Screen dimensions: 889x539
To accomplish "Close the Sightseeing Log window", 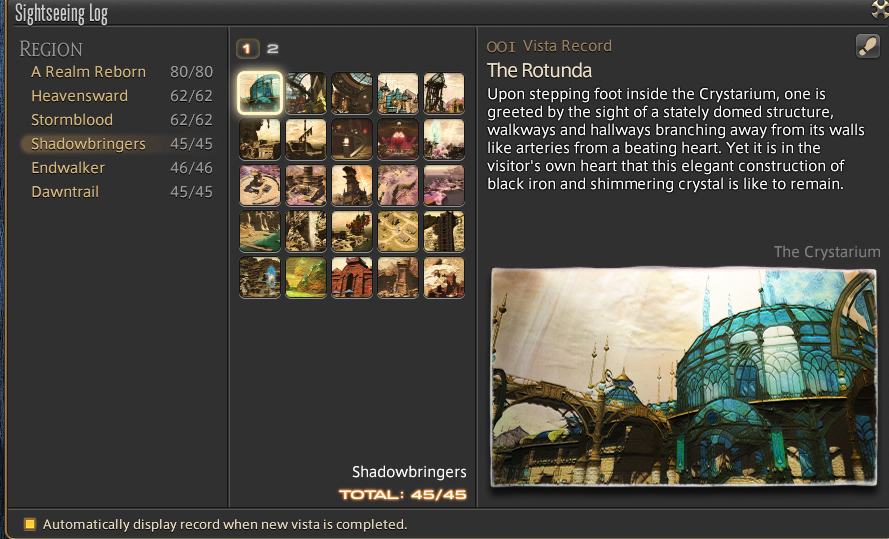I will [x=880, y=9].
